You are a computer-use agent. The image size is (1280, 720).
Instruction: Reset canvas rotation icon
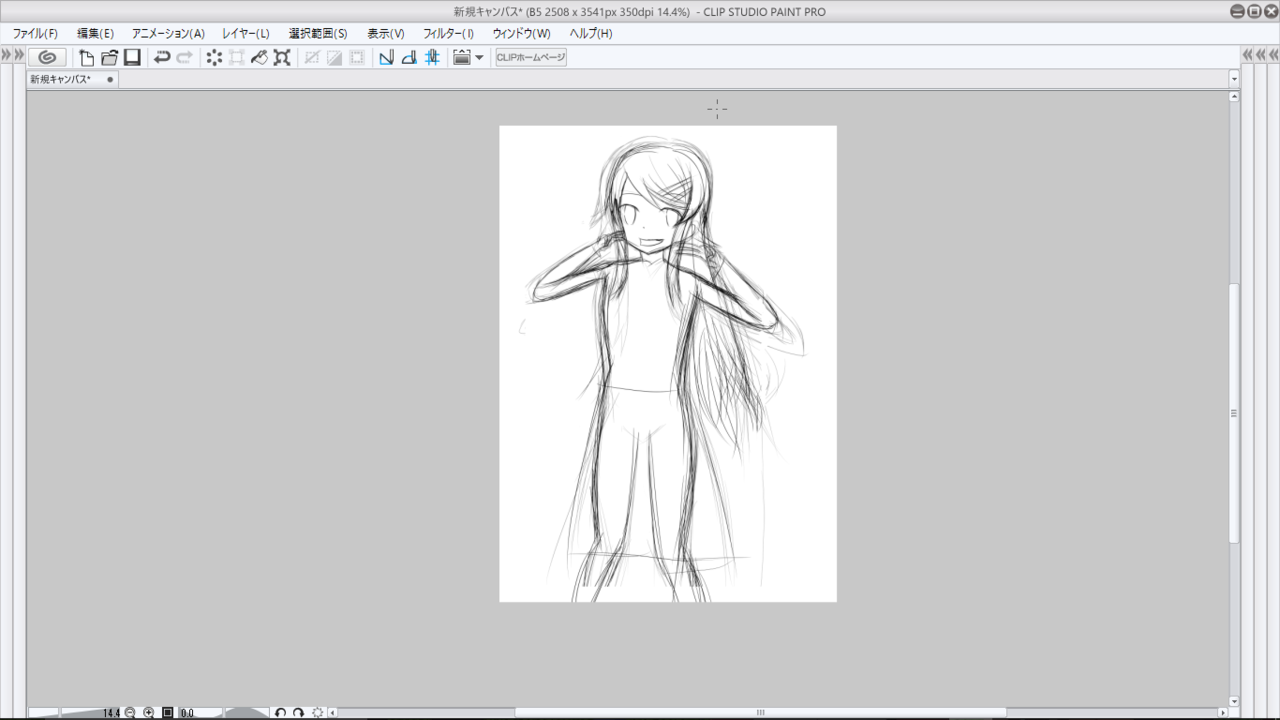click(x=318, y=712)
